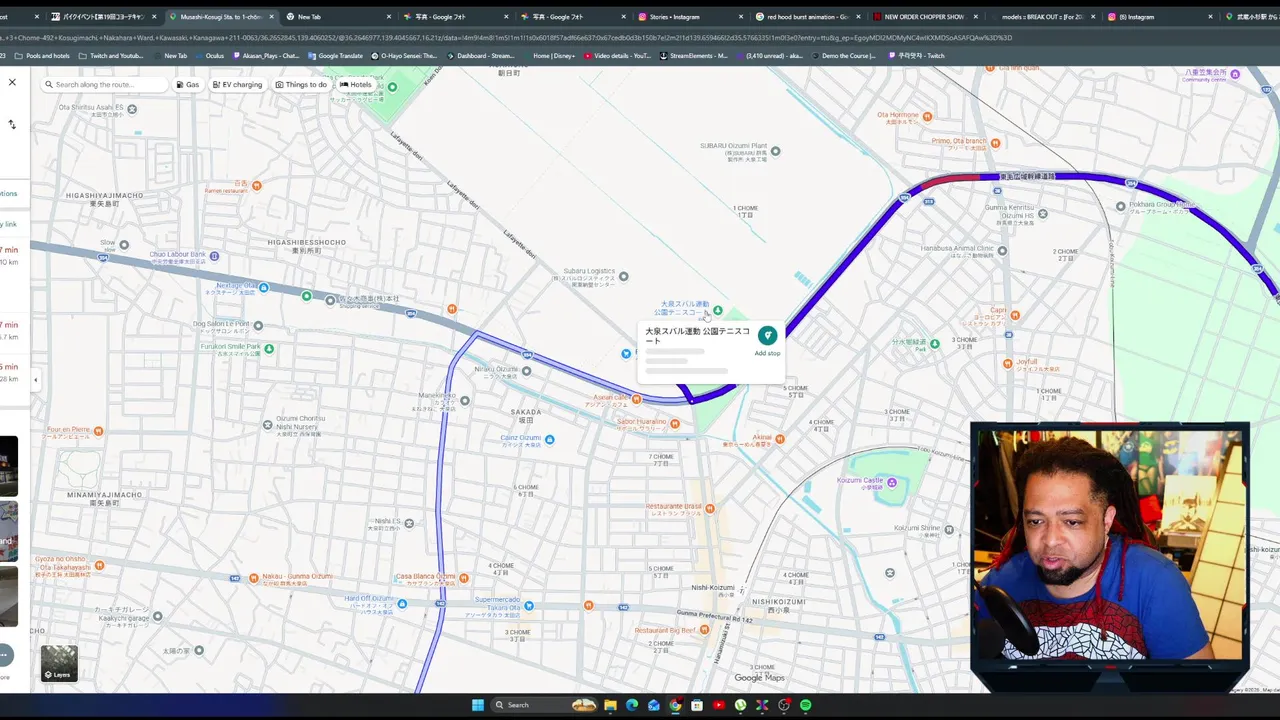Image resolution: width=1280 pixels, height=720 pixels.
Task: Open Home | Disney+ bookmark
Action: (x=549, y=56)
